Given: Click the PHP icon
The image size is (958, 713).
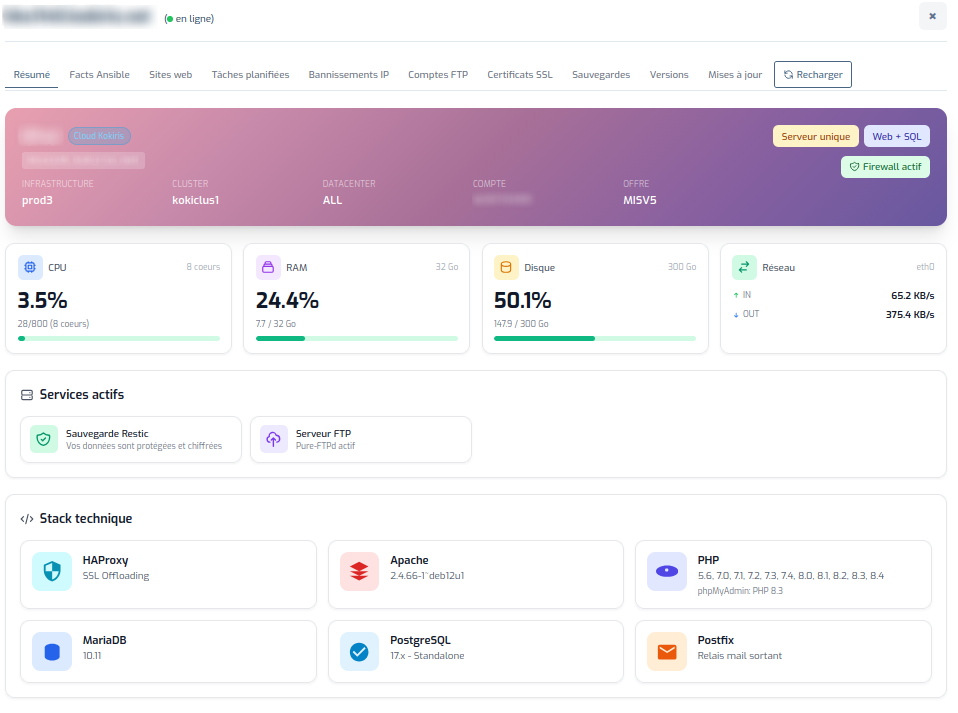Looking at the screenshot, I should pos(666,571).
